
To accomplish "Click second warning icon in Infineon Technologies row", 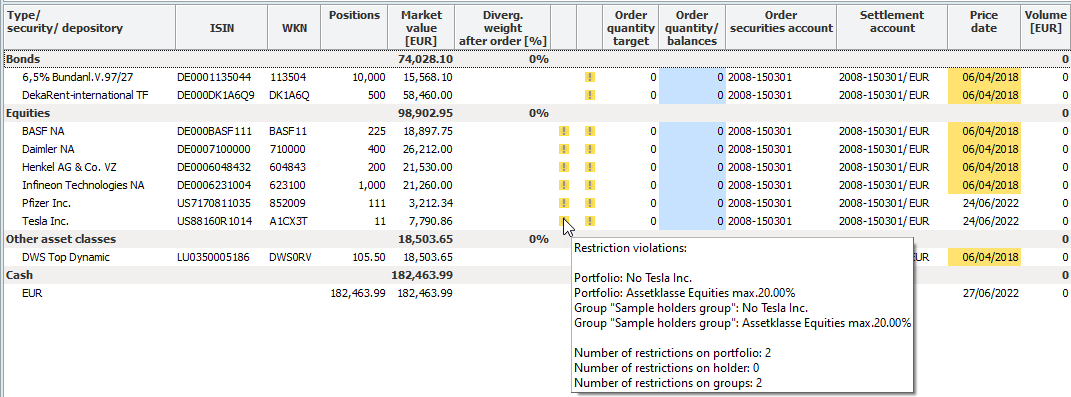I will [590, 185].
